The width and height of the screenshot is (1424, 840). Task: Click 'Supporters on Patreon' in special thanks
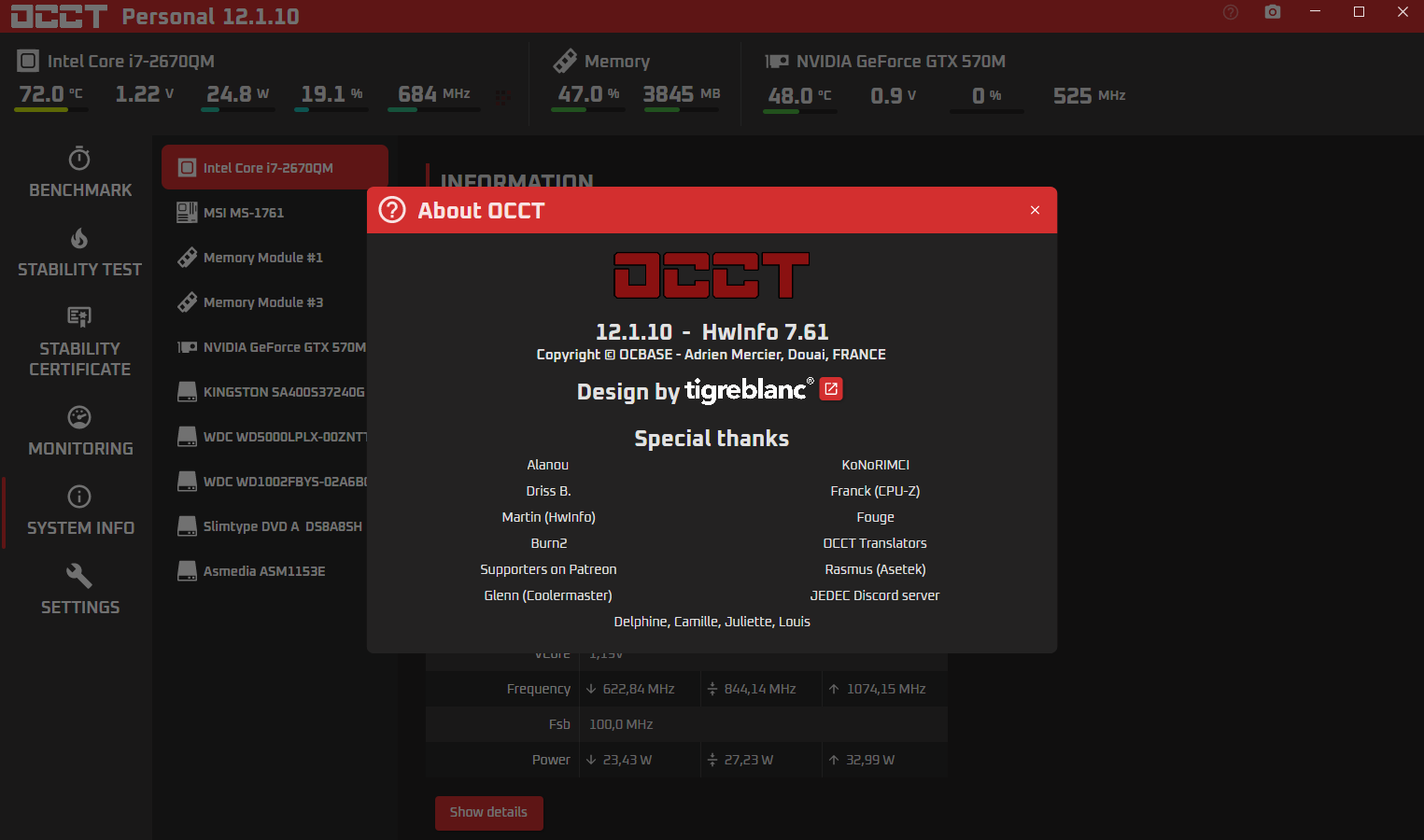click(548, 569)
